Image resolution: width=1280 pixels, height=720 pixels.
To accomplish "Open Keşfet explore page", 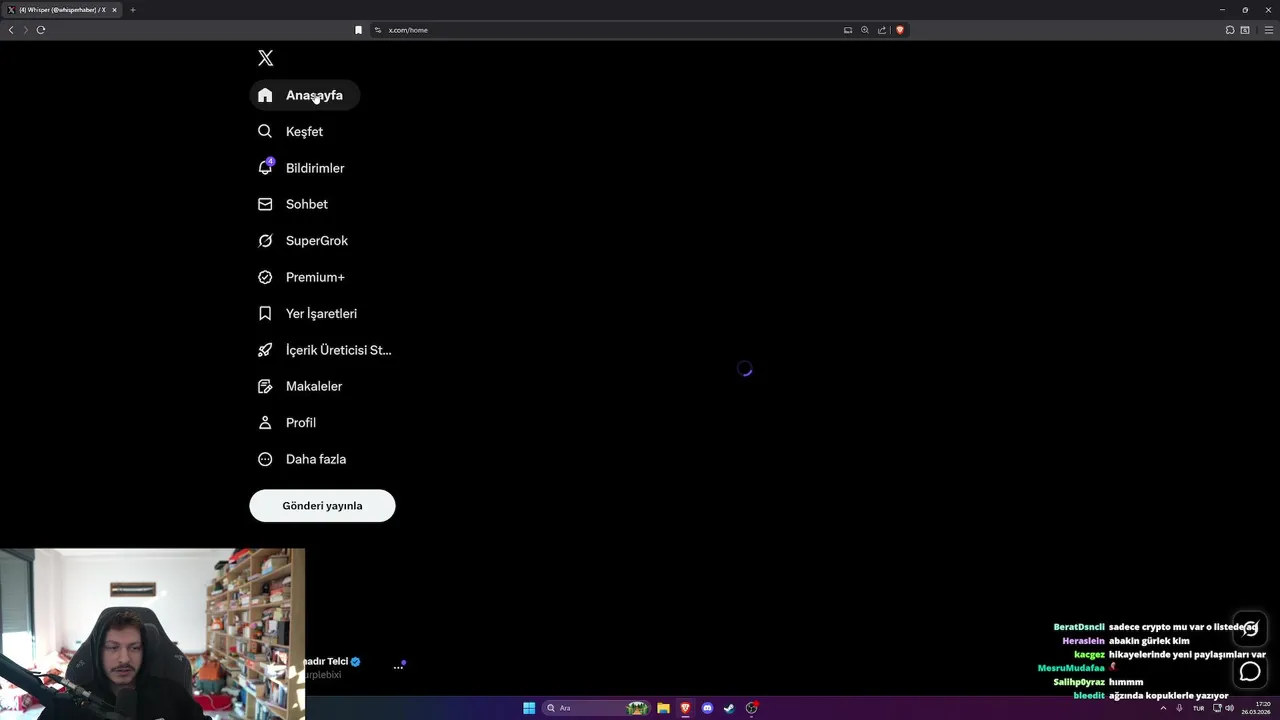I will 290,131.
